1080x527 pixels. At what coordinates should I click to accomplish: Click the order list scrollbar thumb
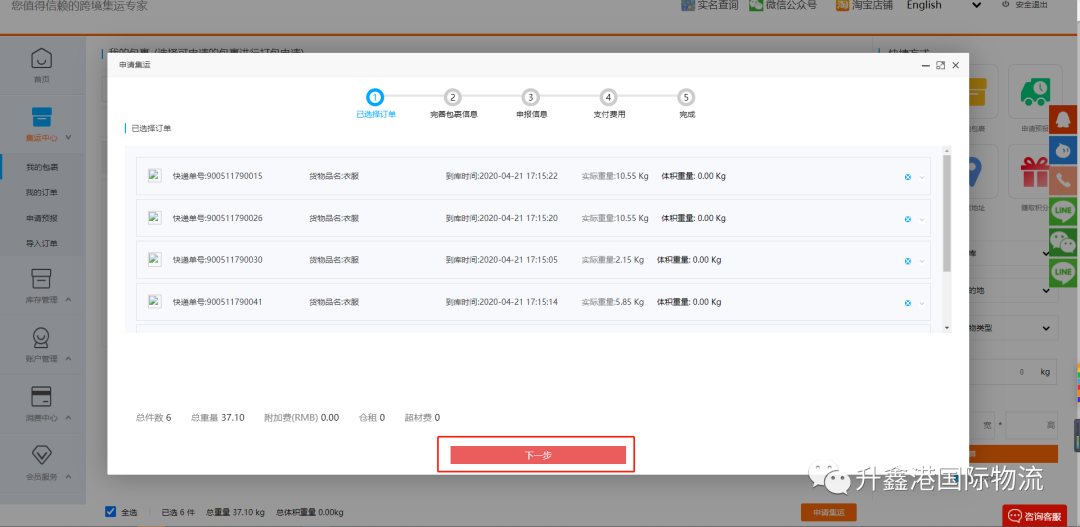click(x=947, y=212)
